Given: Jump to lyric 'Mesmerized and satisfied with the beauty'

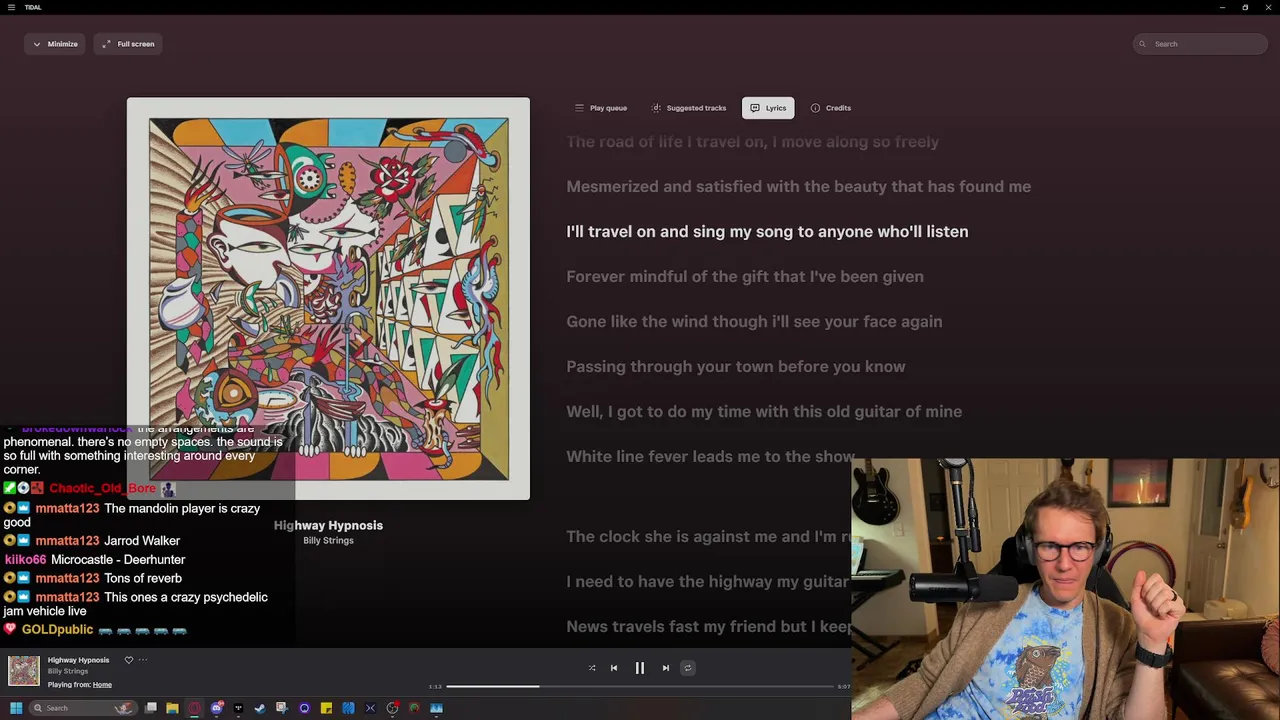Looking at the screenshot, I should (x=798, y=187).
